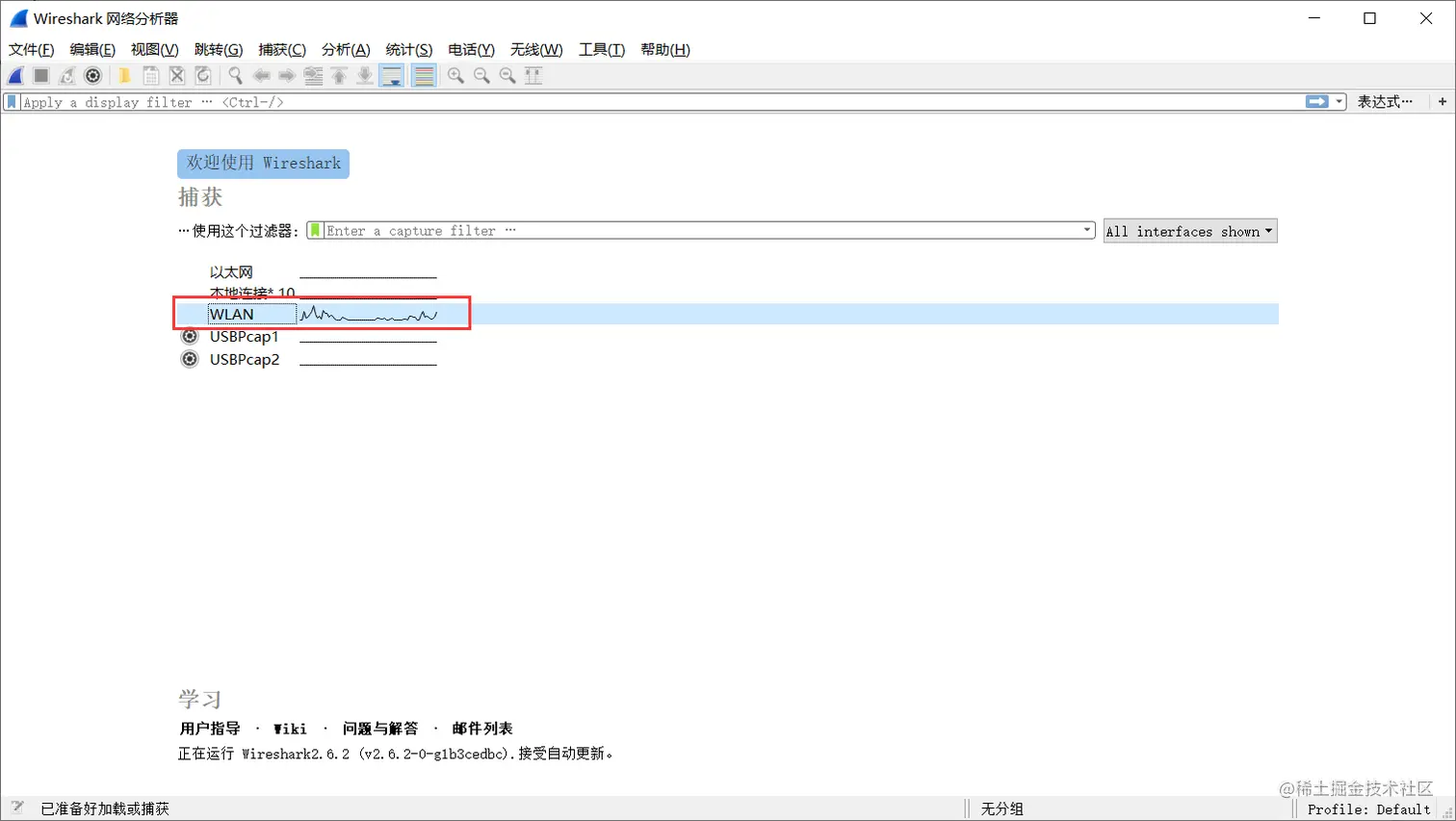
Task: Click the display filter bookmark icon
Action: [13, 102]
